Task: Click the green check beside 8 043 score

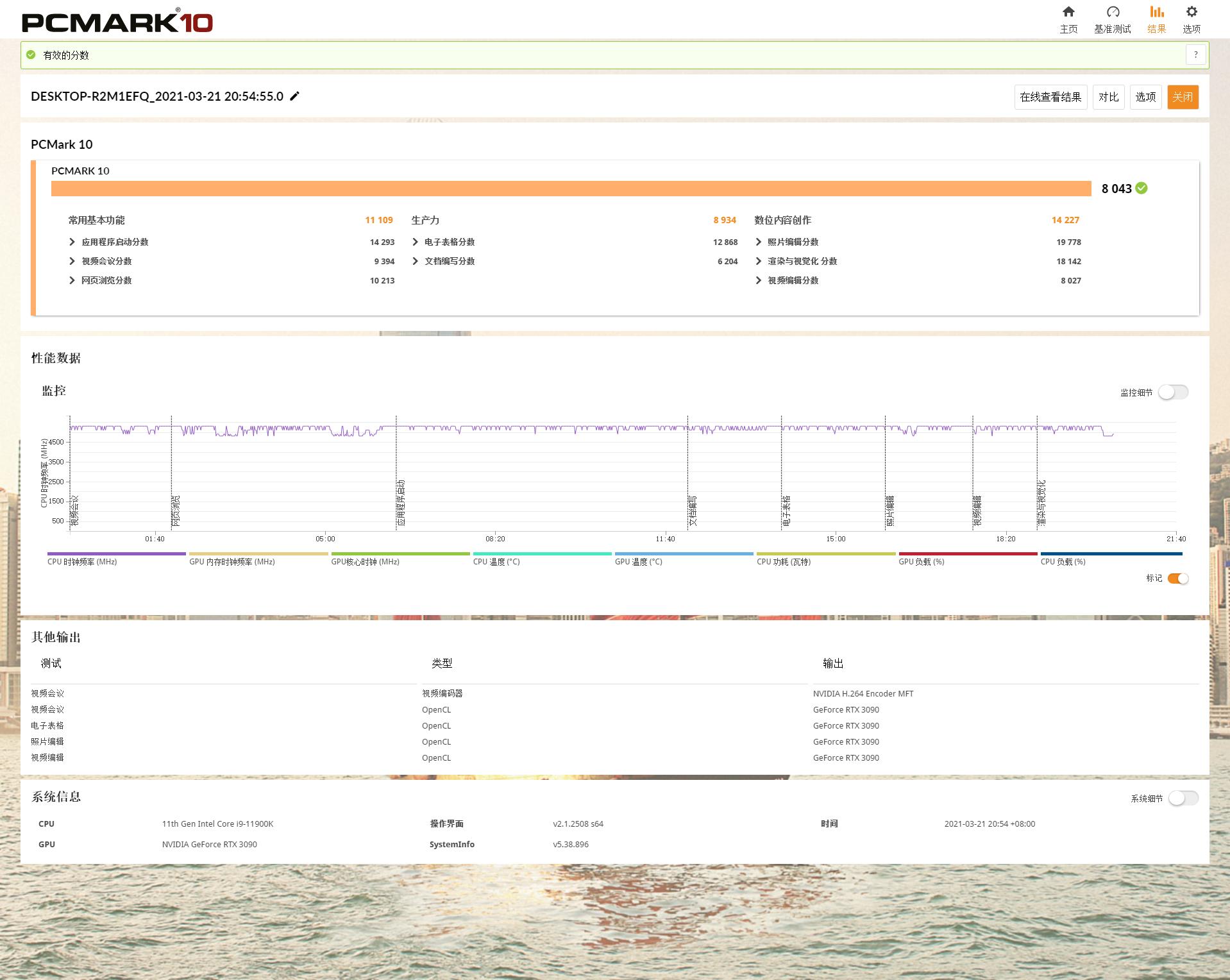Action: tap(1142, 188)
